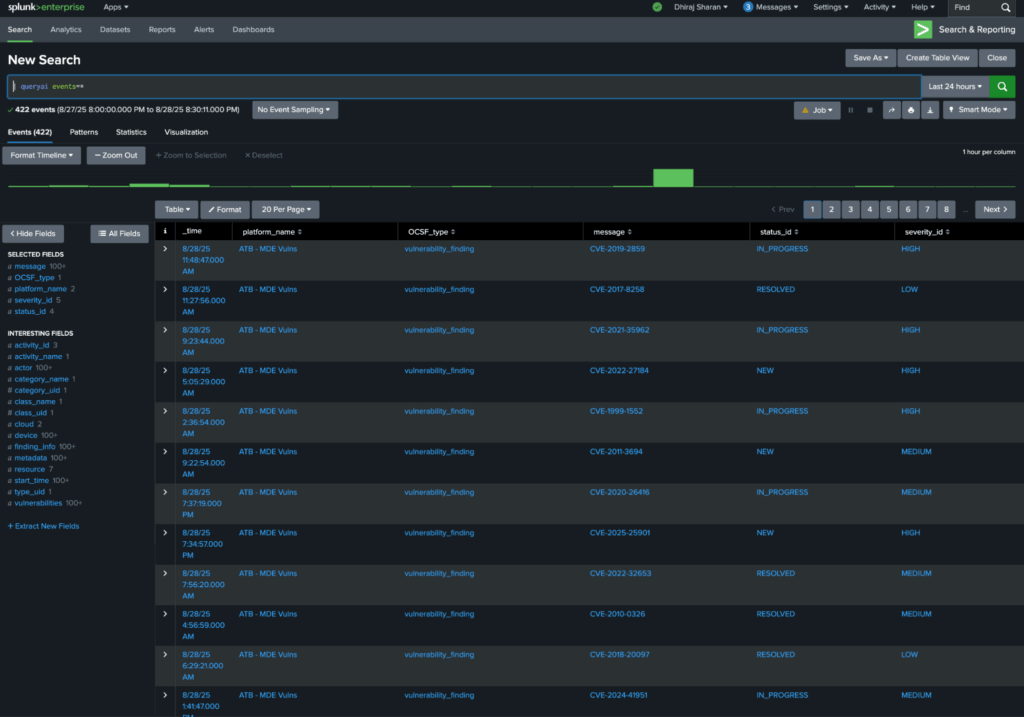Screen dimensions: 1024x717
Task: Expand the CVE-1999-1552 event row
Action: (165, 411)
